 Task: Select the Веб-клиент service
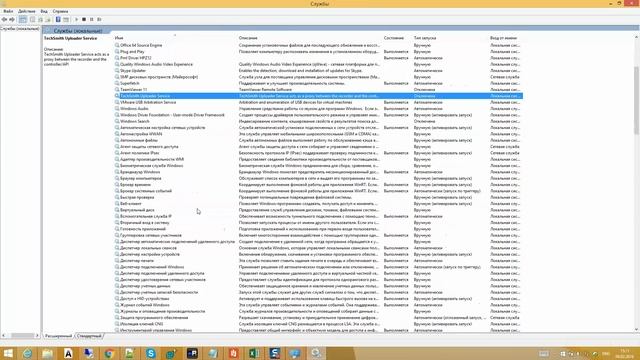(131, 204)
